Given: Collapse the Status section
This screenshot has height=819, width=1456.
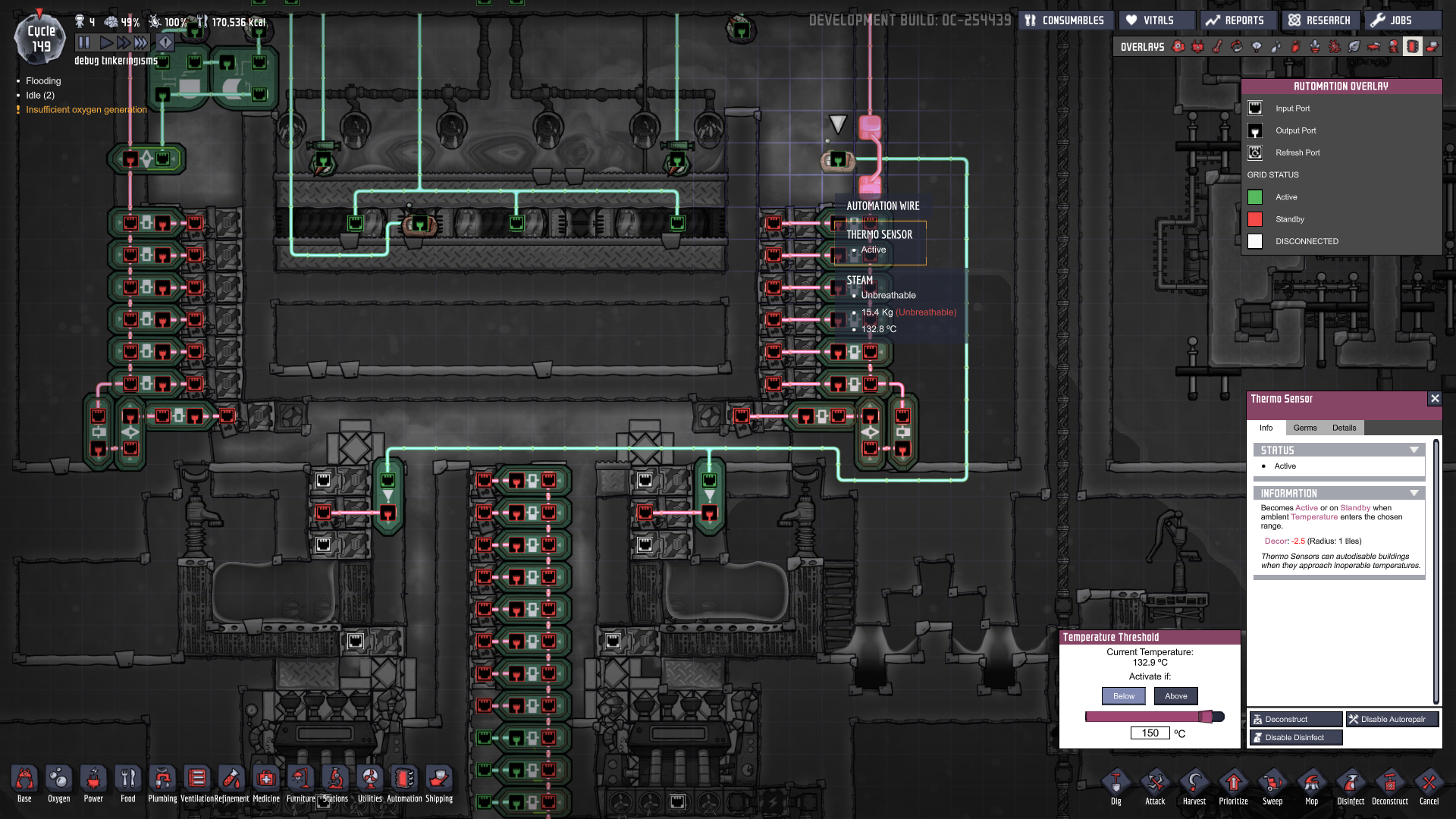Looking at the screenshot, I should pos(1414,450).
